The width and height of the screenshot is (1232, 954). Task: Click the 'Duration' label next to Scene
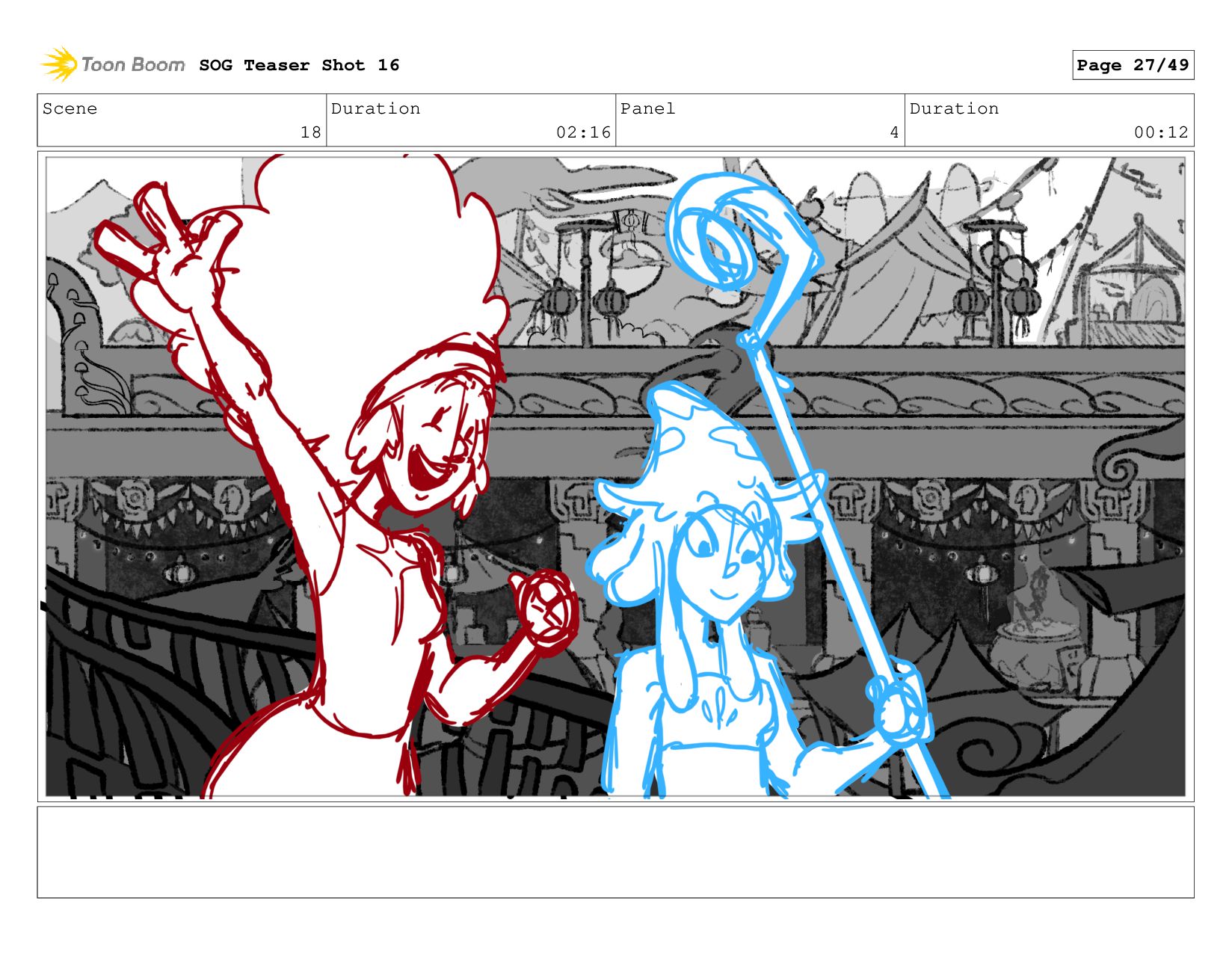pos(375,108)
